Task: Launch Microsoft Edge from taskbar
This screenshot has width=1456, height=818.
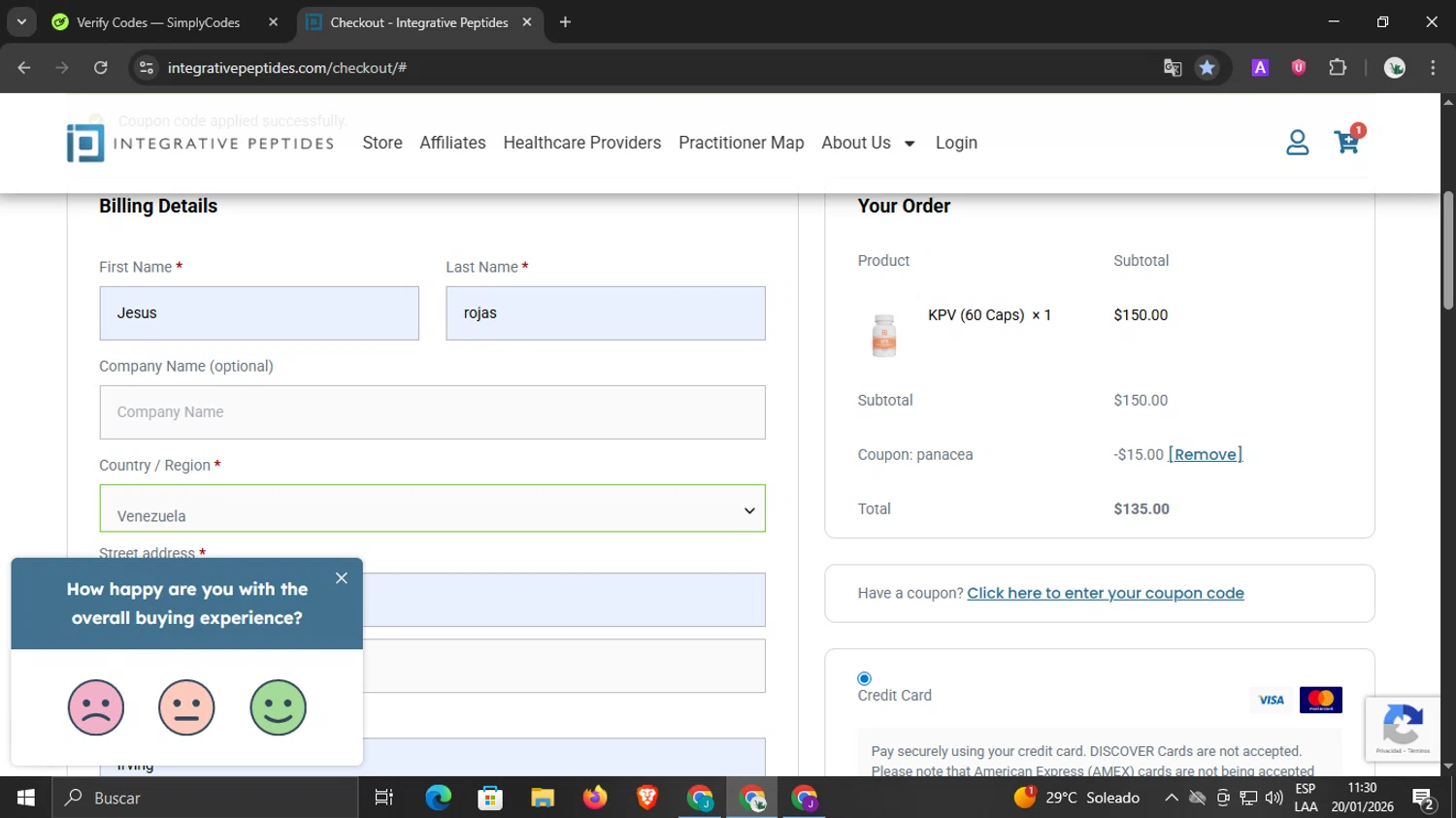Action: [x=439, y=798]
